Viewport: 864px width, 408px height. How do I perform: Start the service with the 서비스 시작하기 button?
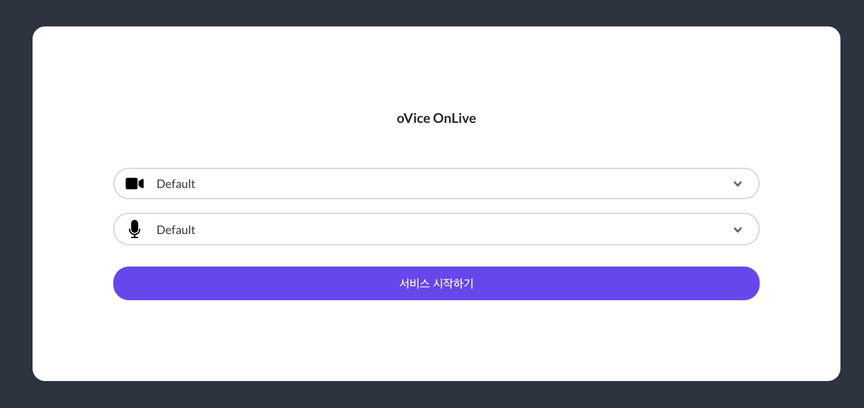tap(436, 283)
